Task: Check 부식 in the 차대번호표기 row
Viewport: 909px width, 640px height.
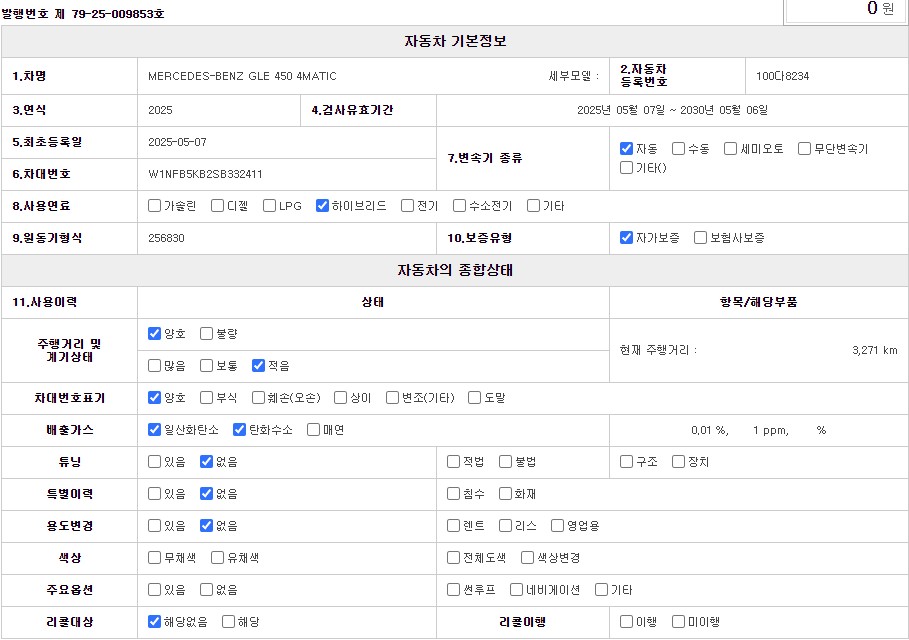Action: coord(206,397)
